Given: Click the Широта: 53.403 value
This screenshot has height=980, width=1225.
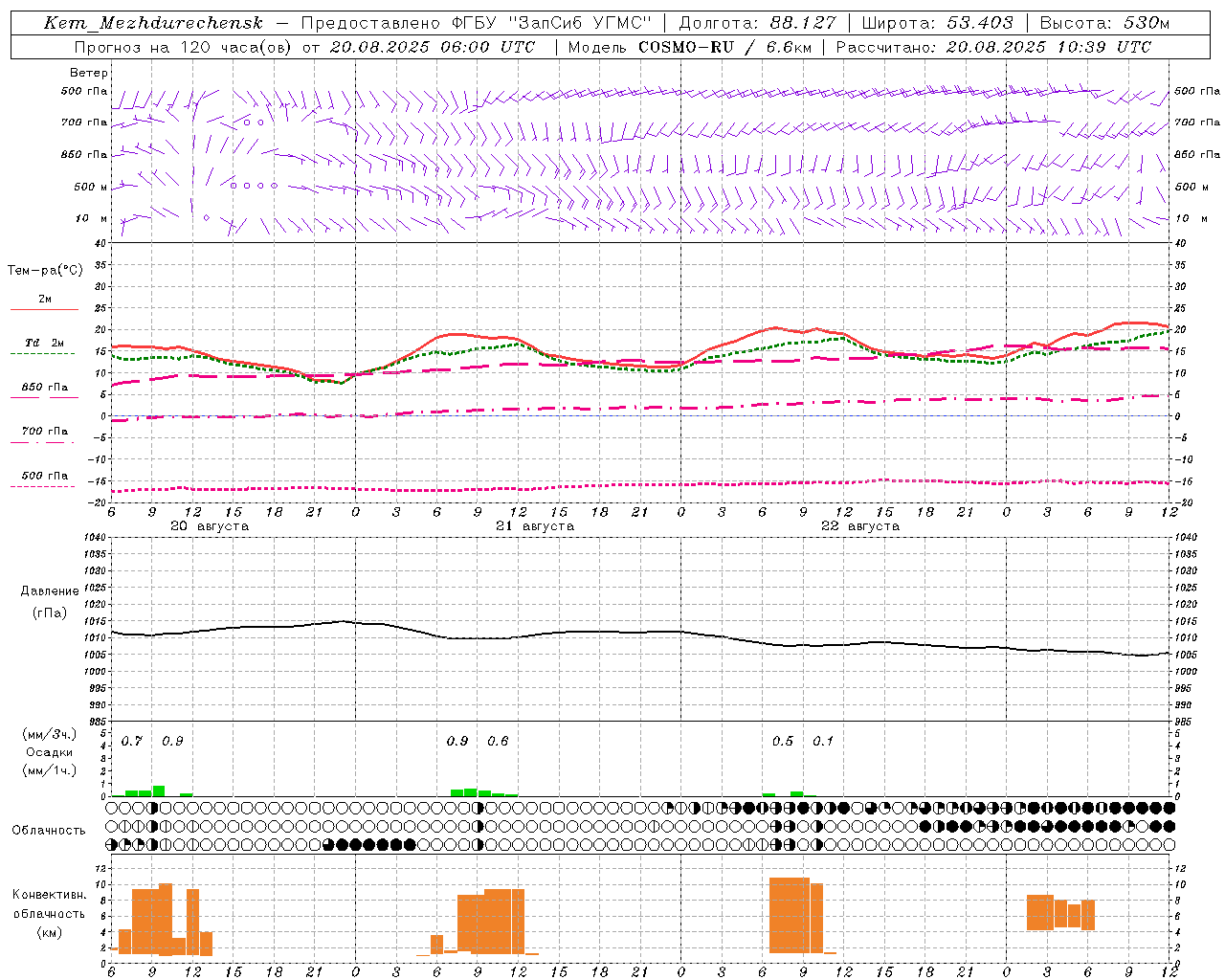Looking at the screenshot, I should [x=938, y=23].
